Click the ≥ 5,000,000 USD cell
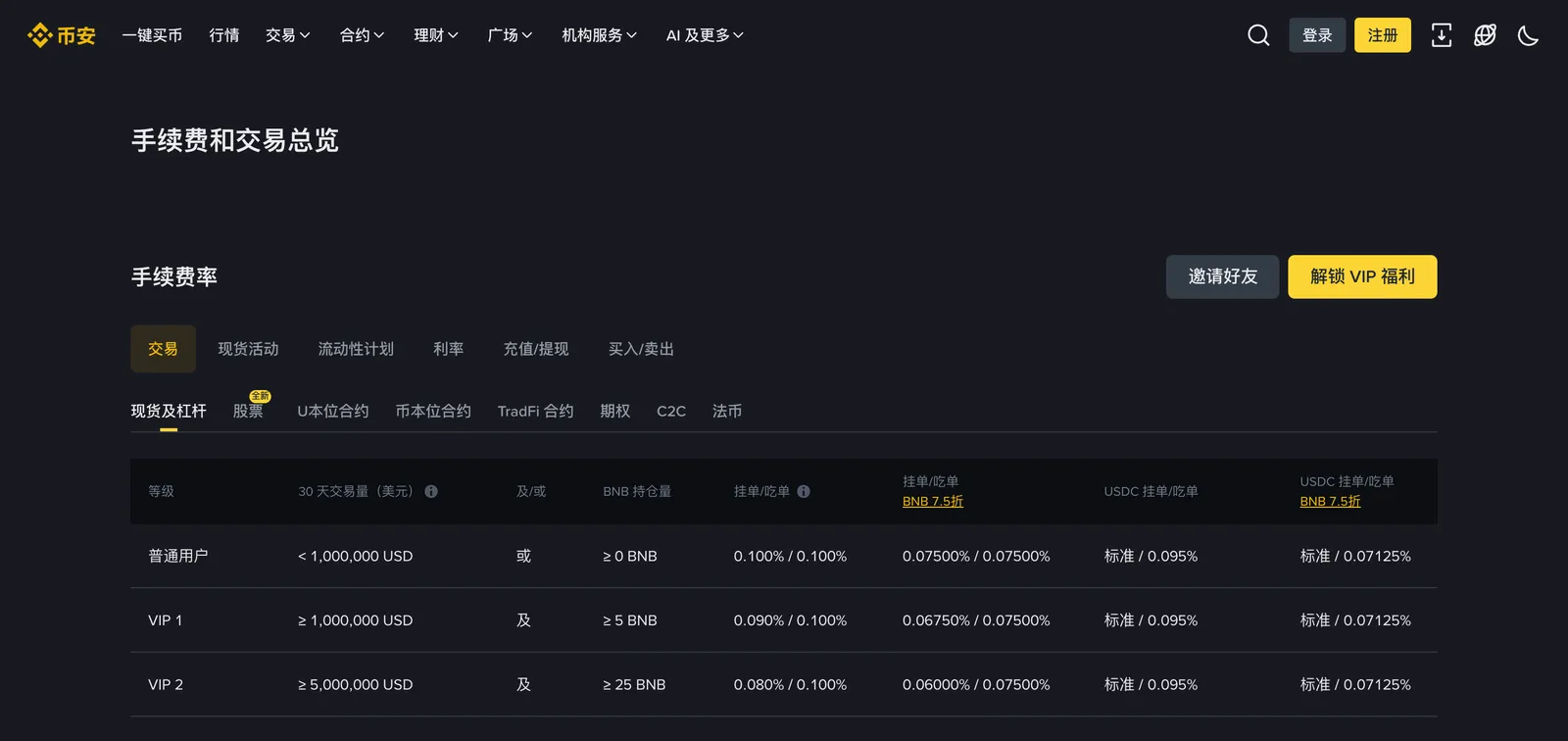This screenshot has height=741, width=1568. point(356,684)
